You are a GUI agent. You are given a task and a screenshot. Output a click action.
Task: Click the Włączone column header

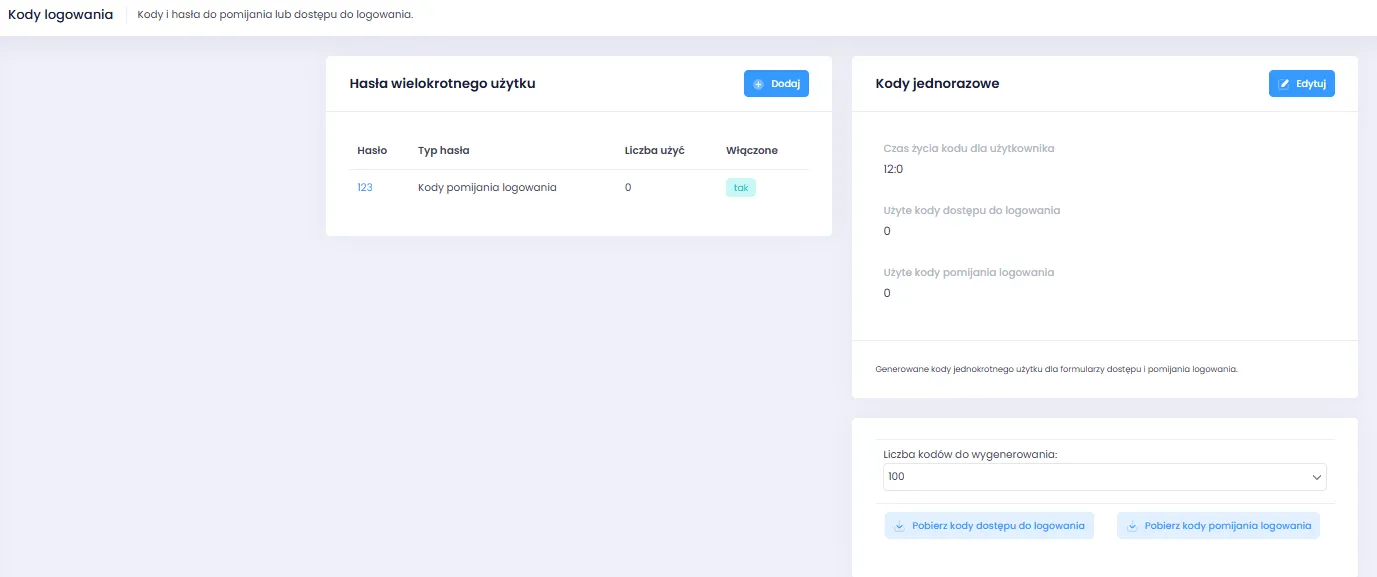point(751,150)
